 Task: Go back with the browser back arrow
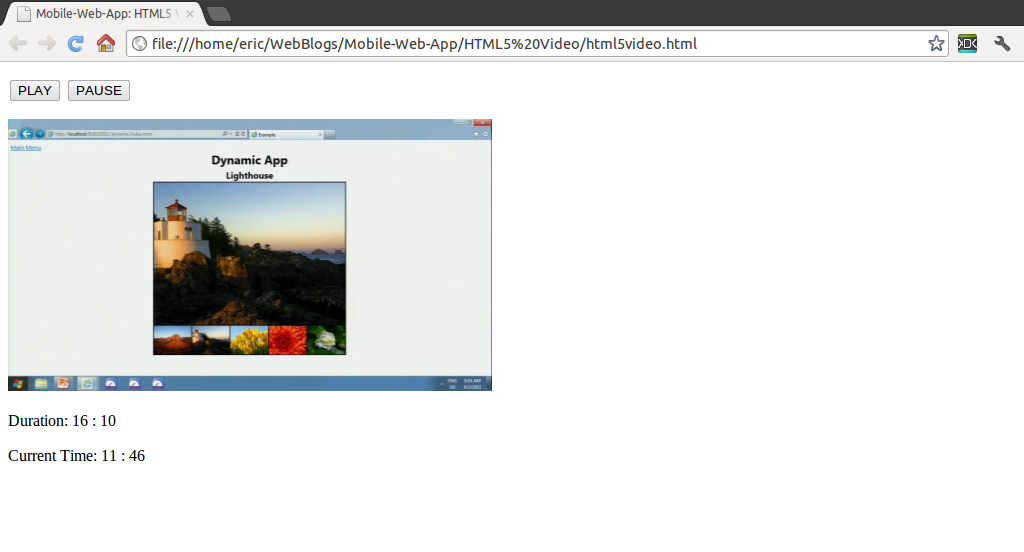coord(18,44)
